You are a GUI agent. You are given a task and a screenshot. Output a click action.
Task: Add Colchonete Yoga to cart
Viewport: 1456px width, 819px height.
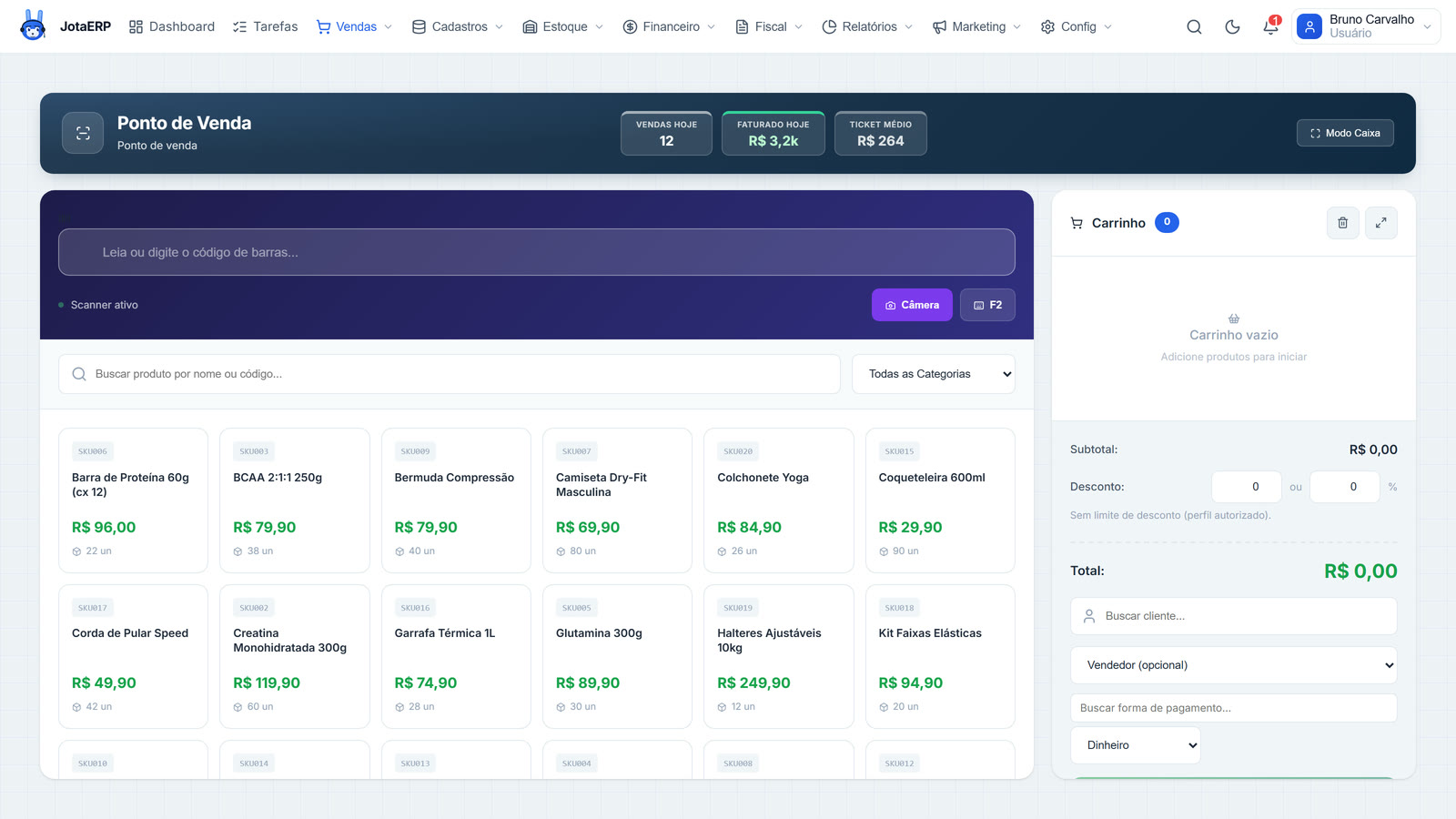pyautogui.click(x=779, y=500)
